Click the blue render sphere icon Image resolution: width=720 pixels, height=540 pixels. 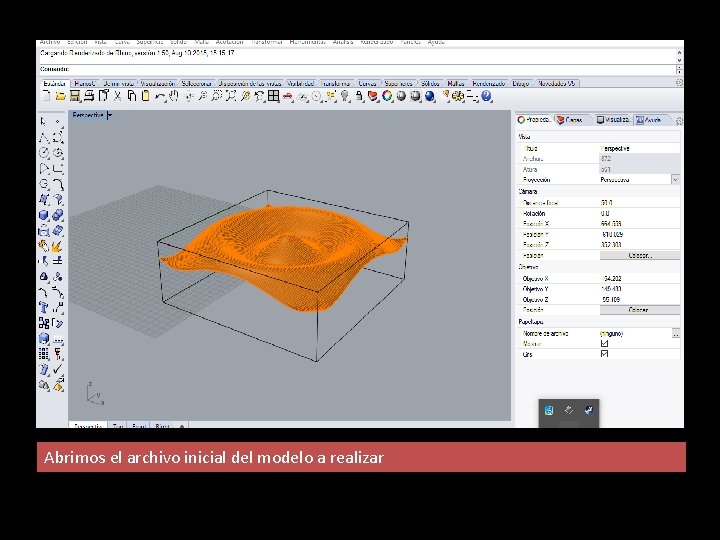point(430,96)
